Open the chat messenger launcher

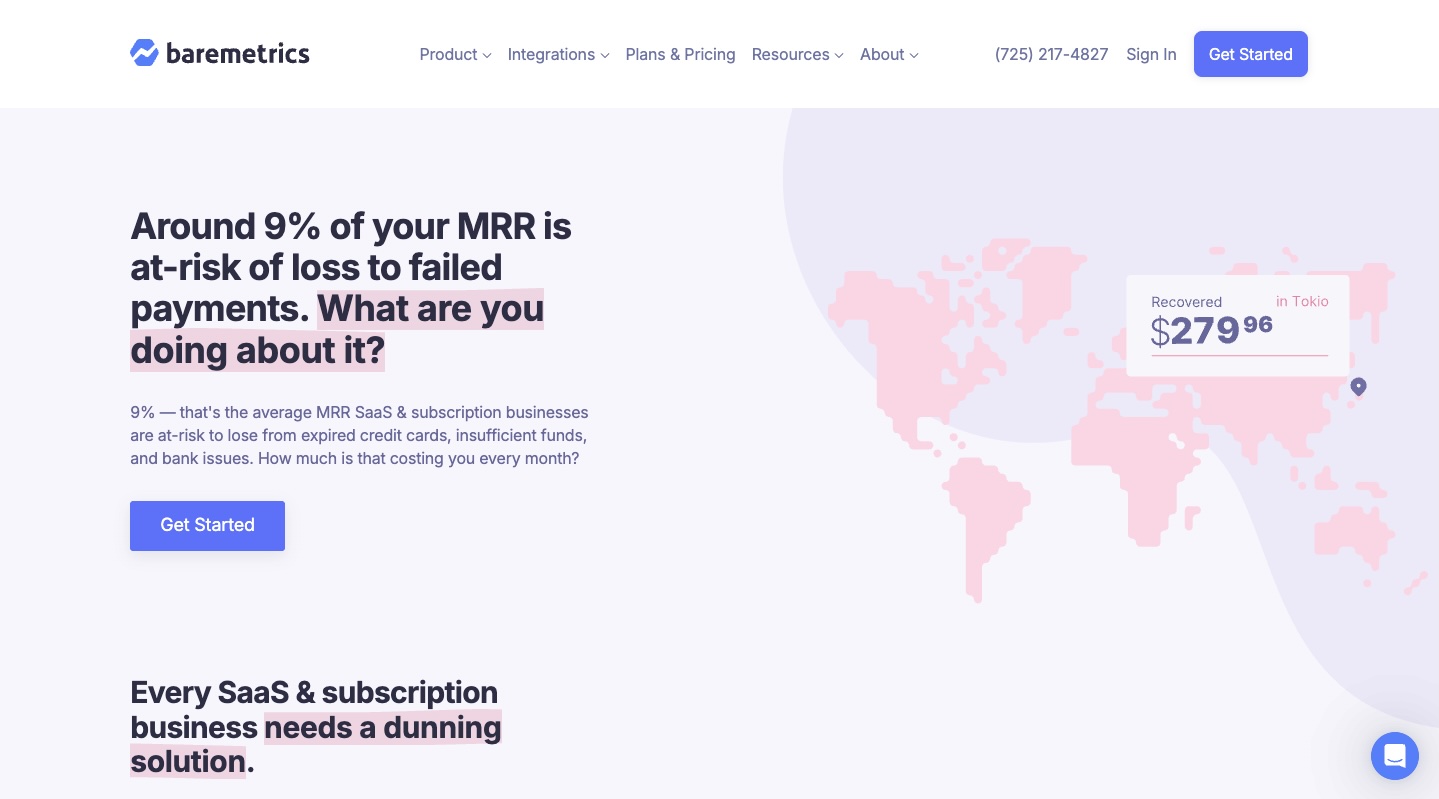pos(1394,755)
